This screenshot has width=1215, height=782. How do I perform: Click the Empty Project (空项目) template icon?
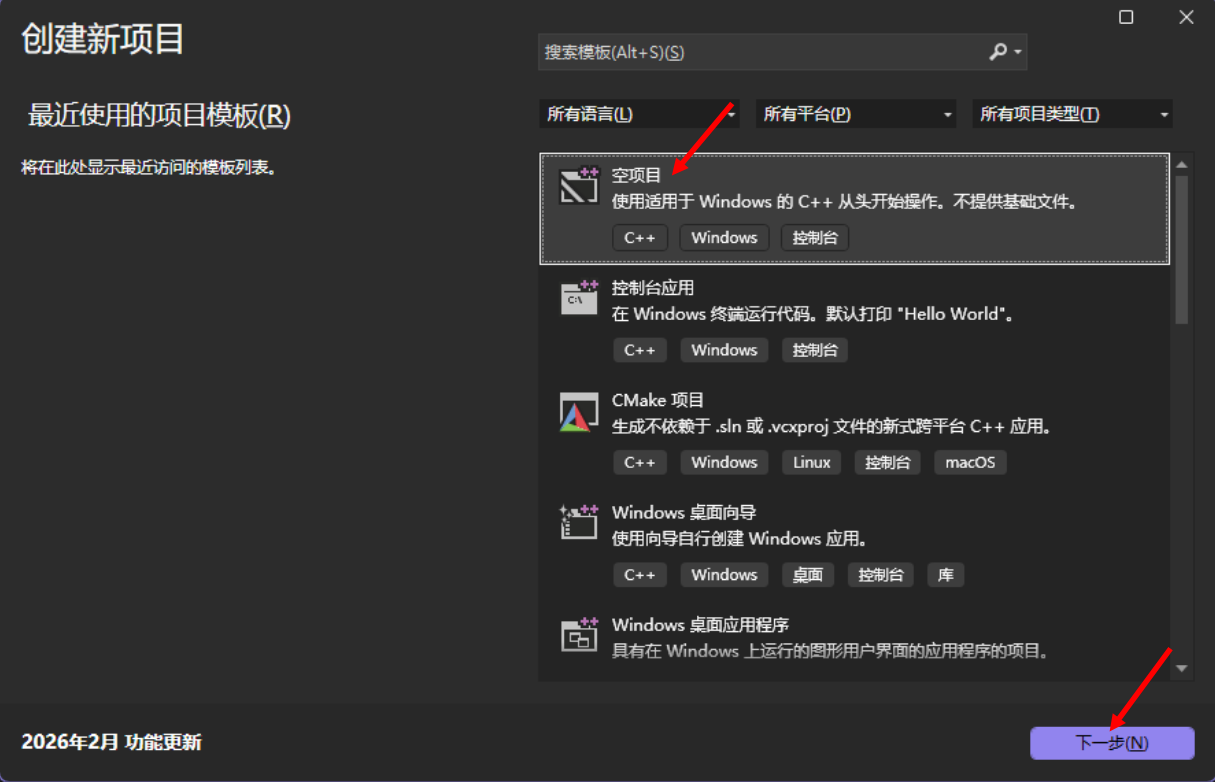pos(579,186)
